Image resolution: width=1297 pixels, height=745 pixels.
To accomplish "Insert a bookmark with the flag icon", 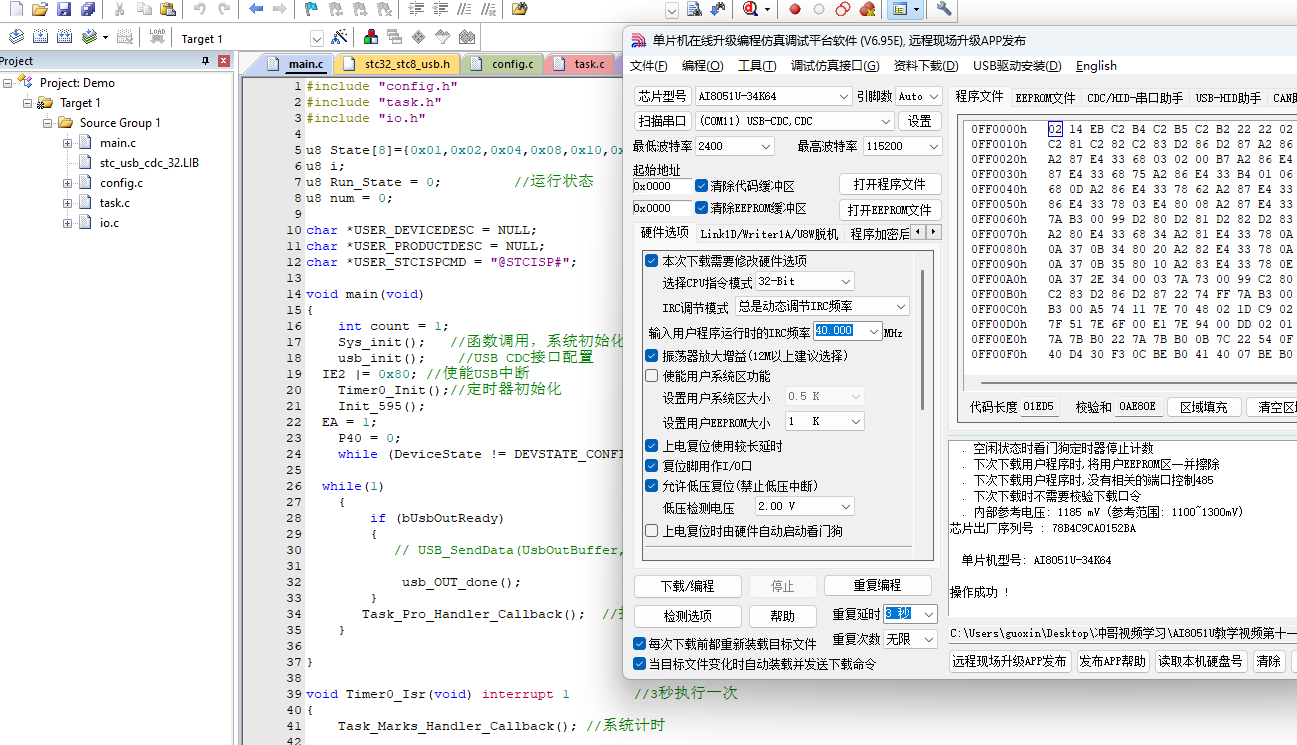I will coord(311,9).
